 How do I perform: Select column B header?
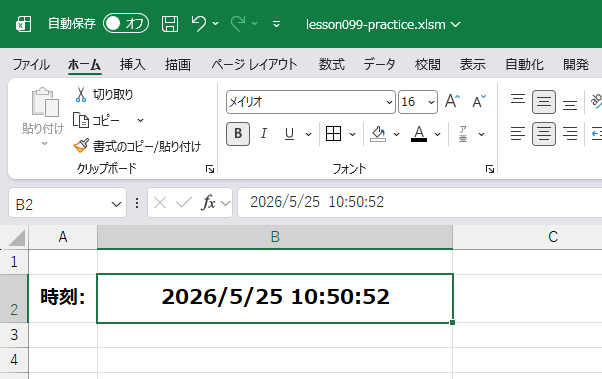(275, 237)
